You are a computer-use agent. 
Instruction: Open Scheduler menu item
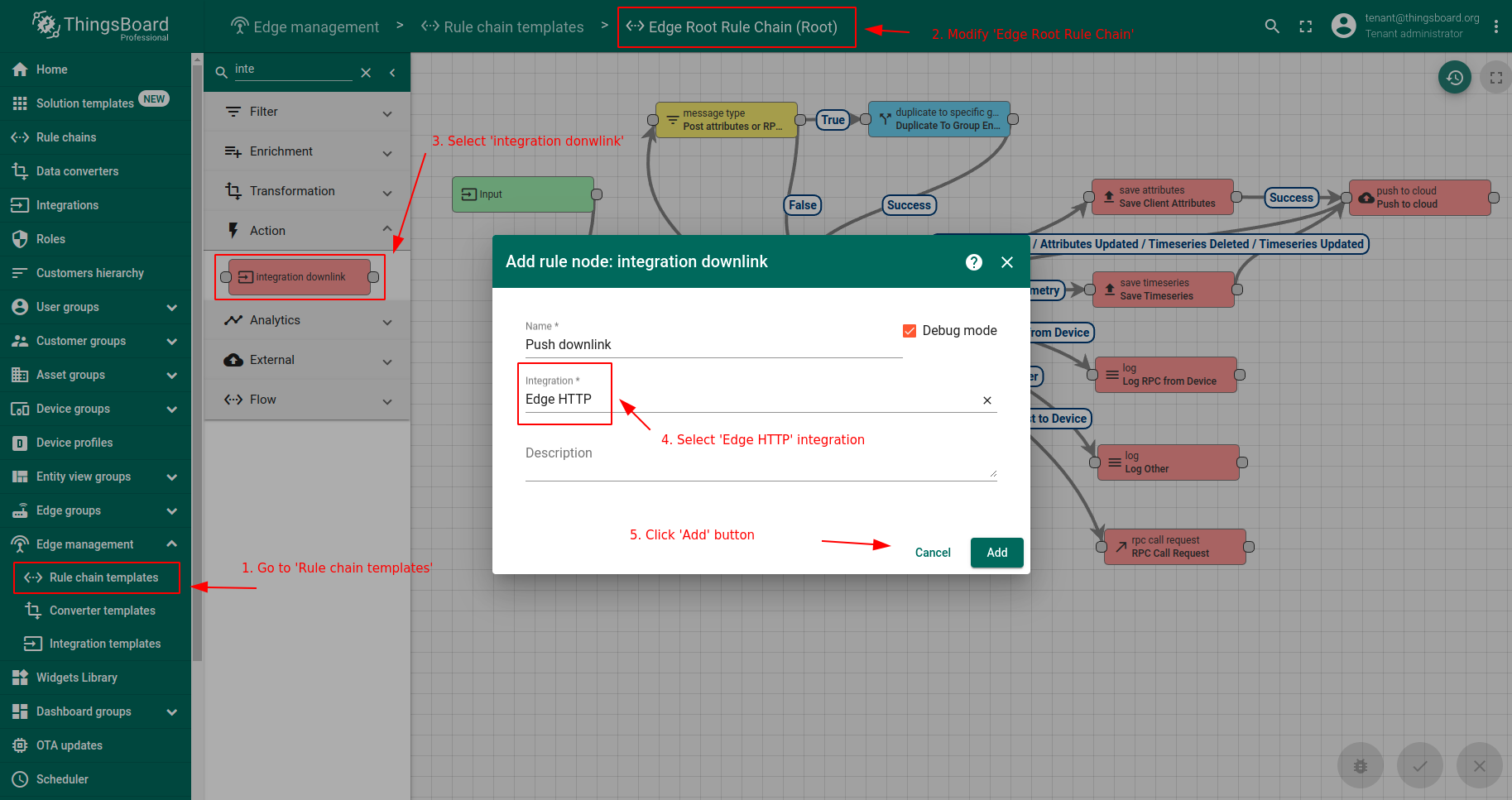[x=95, y=779]
